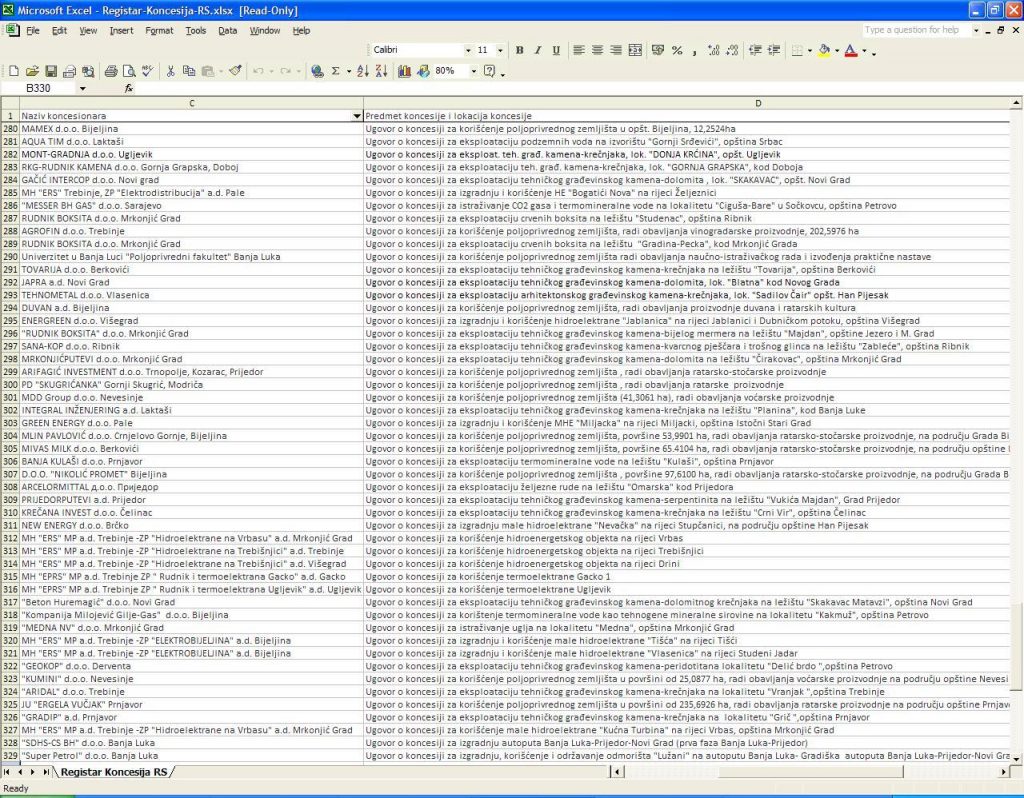Open the Edit menu

tap(59, 31)
